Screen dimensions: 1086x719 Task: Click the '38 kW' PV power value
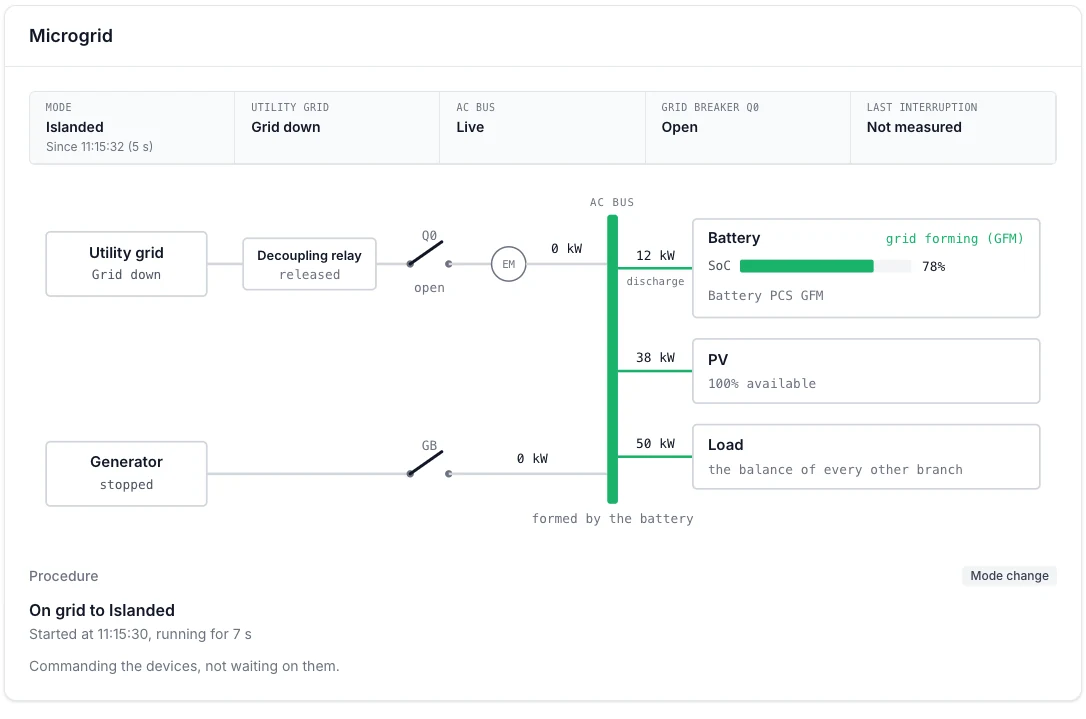pos(655,357)
